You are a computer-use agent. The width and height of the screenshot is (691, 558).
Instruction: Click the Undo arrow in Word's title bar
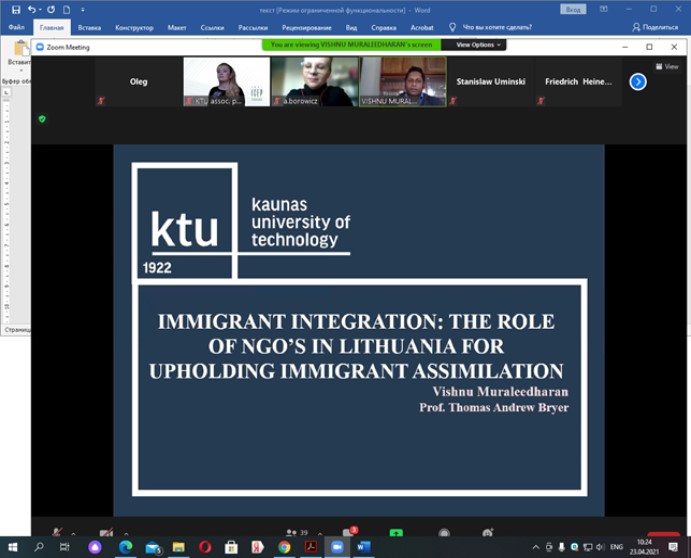point(33,9)
